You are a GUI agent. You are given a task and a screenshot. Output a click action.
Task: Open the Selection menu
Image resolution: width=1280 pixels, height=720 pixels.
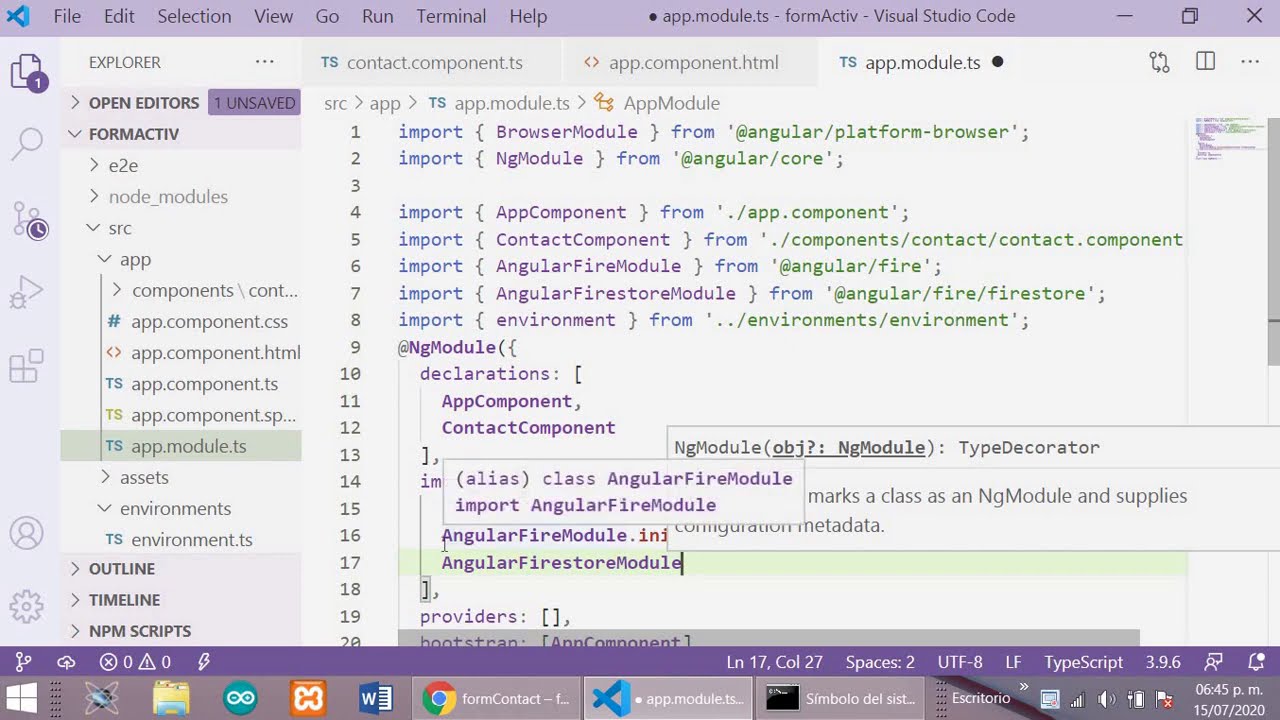(194, 16)
